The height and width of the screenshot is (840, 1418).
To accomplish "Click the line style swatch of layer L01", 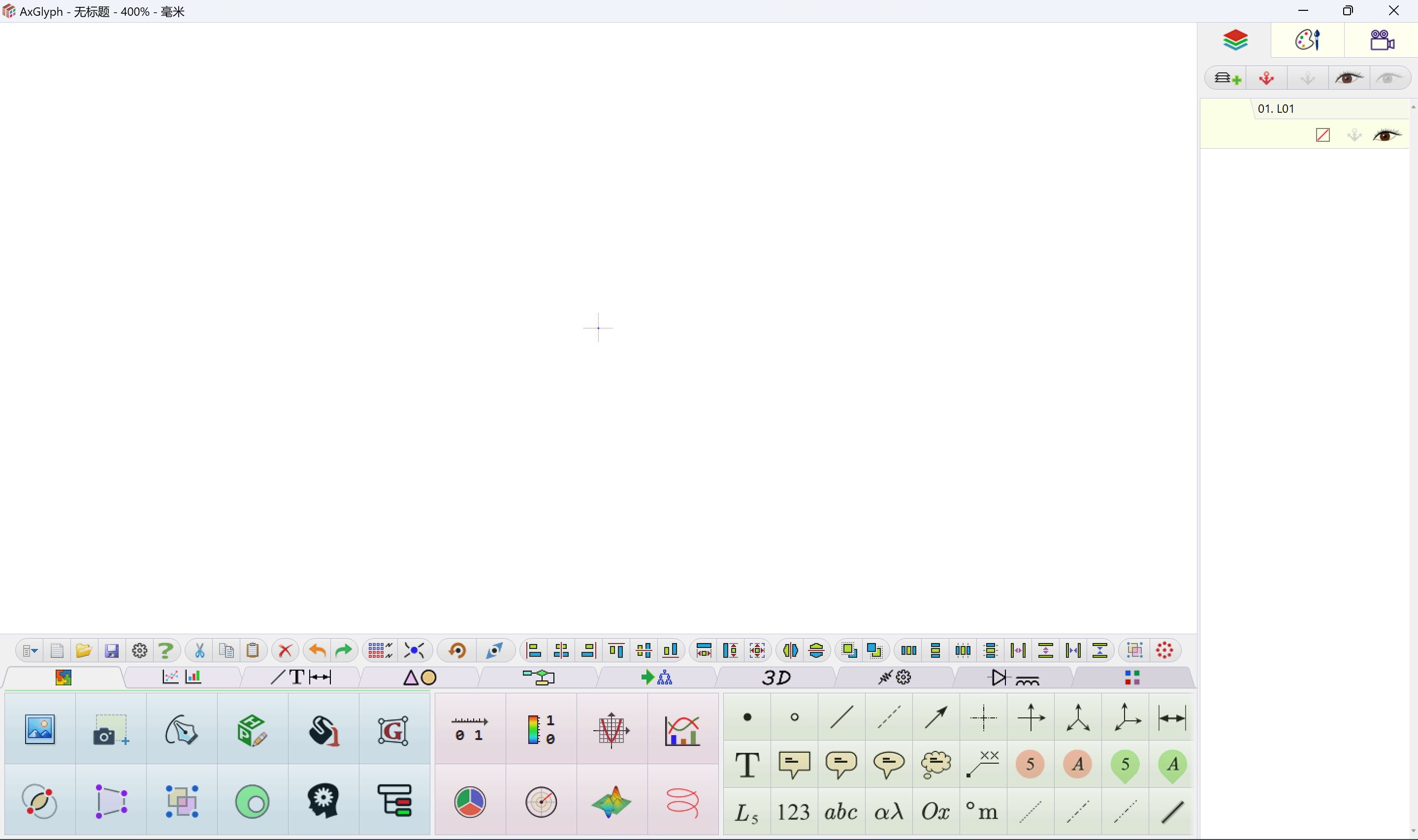I will click(x=1323, y=135).
